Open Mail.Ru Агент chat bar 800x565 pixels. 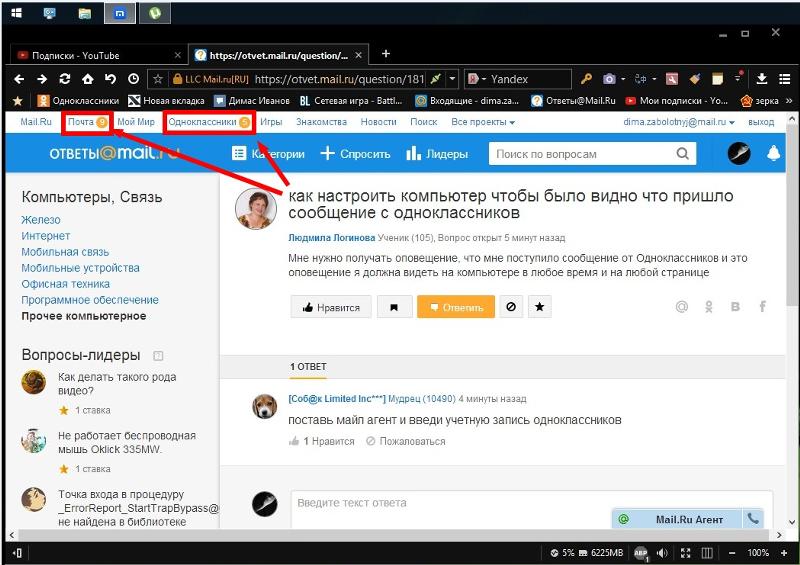(677, 519)
